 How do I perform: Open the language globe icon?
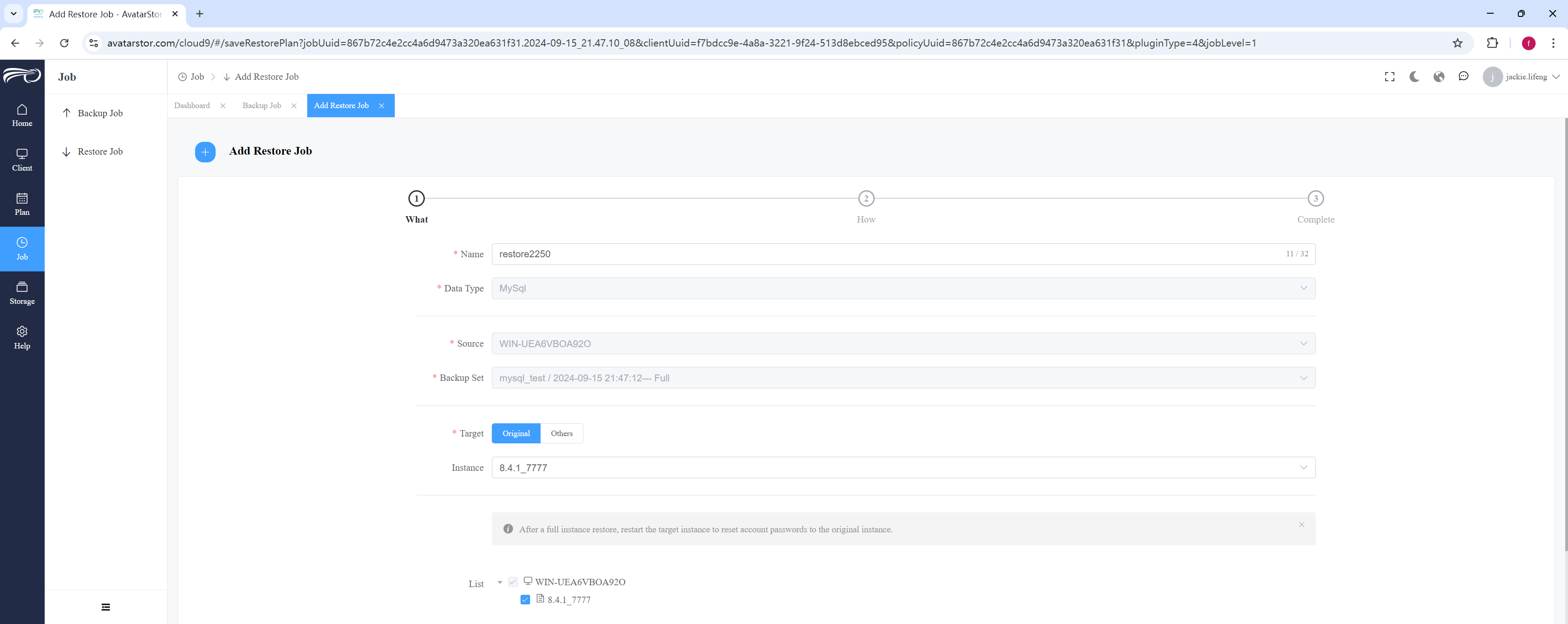[x=1439, y=77]
